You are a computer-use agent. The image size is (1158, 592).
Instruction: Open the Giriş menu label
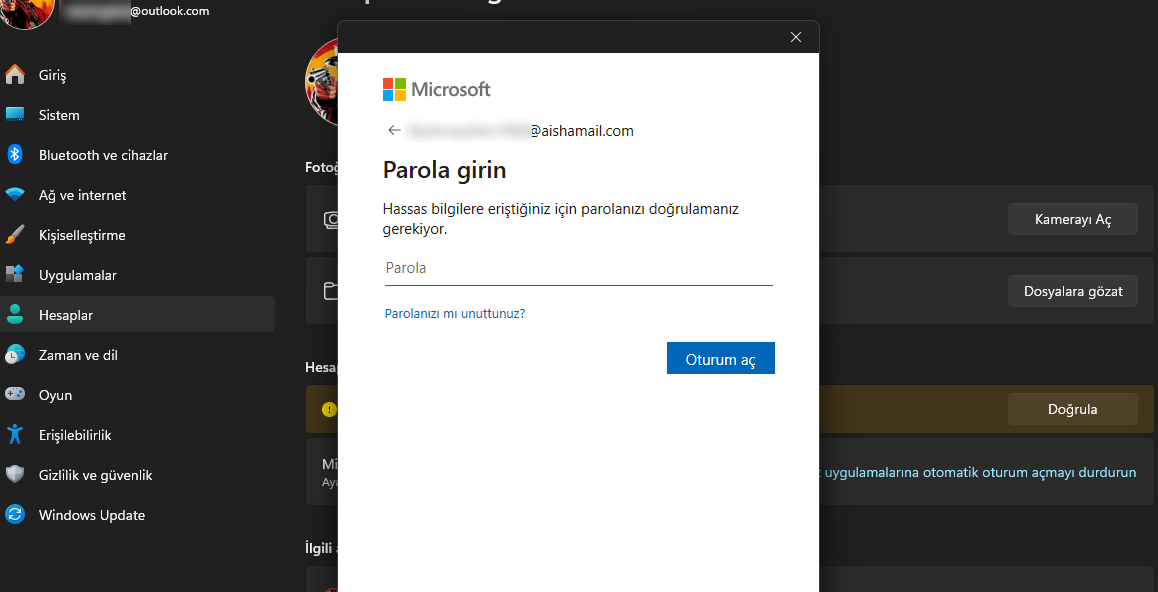click(x=53, y=75)
